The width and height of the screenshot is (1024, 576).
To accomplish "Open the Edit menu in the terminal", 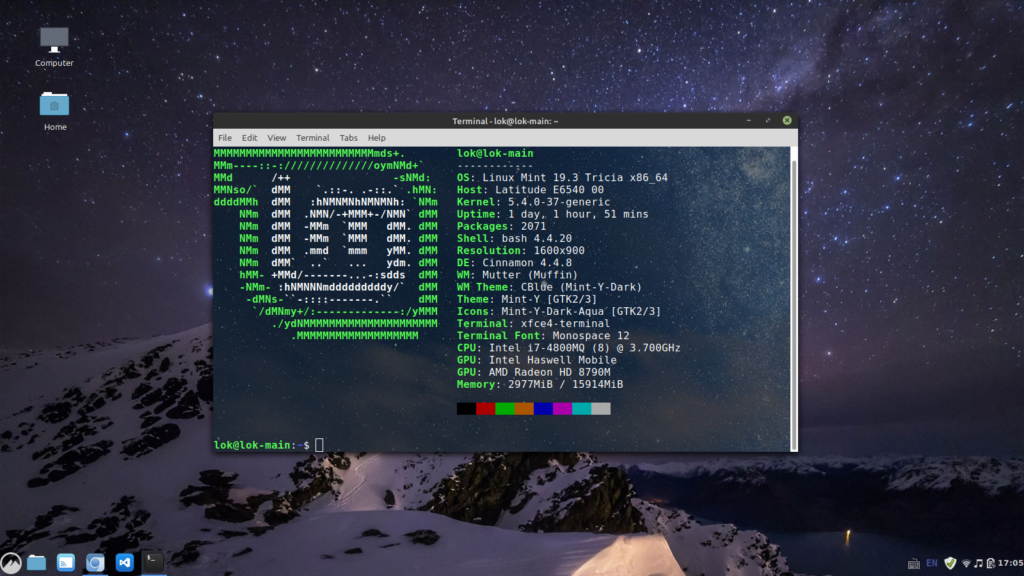I will [249, 138].
